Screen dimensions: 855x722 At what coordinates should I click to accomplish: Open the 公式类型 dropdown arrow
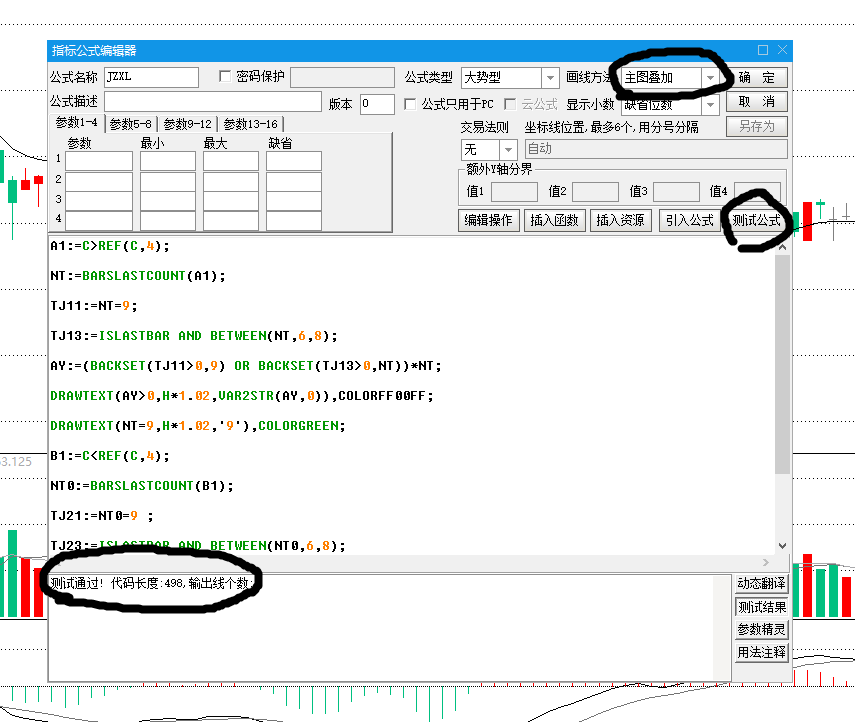coord(550,78)
